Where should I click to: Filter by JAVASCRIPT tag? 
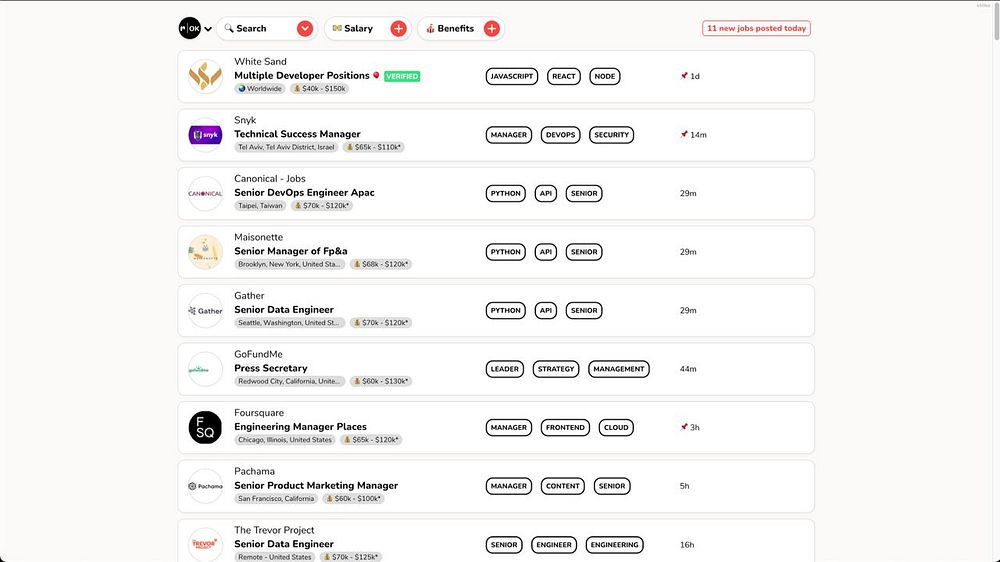[x=511, y=77]
